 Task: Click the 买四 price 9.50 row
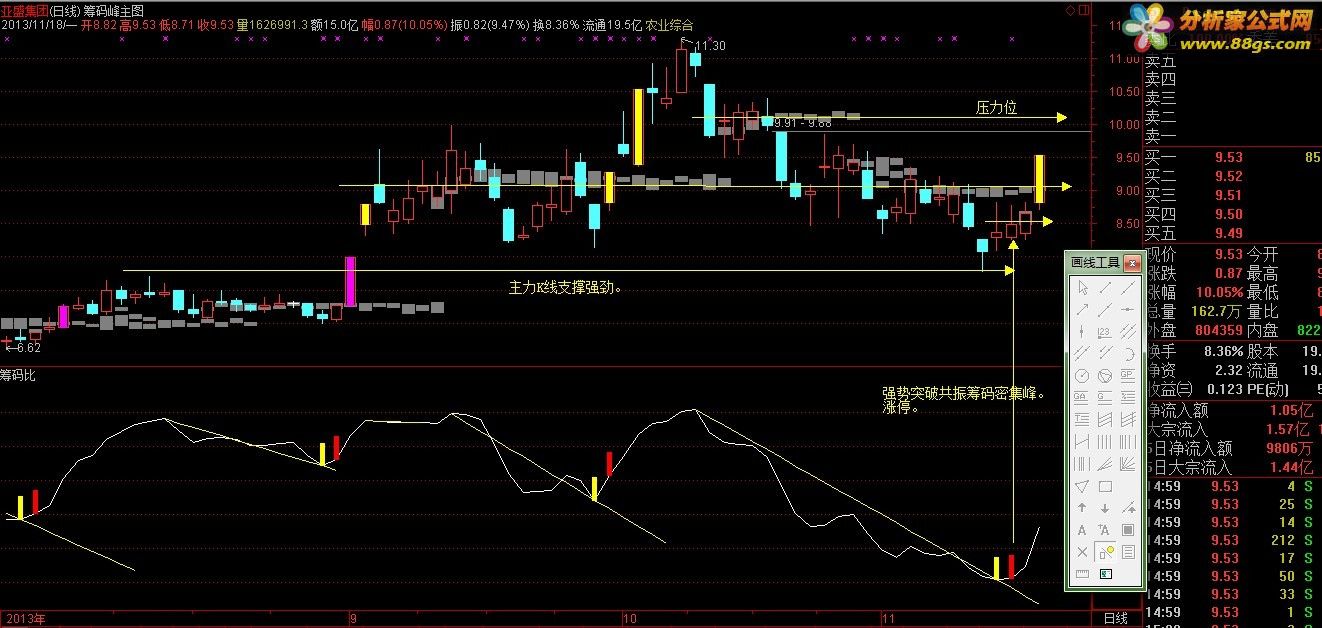(1232, 214)
